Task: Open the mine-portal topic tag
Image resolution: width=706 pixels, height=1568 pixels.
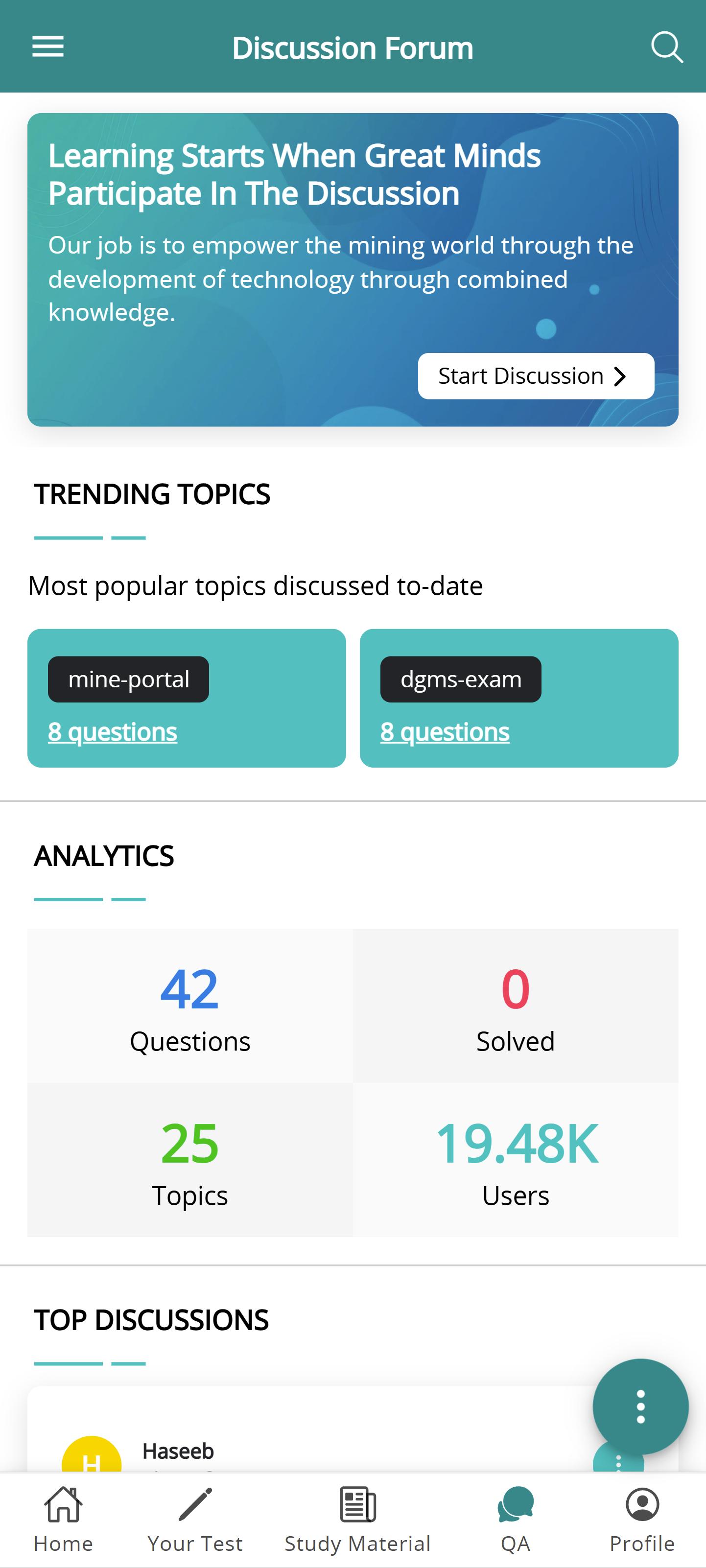Action: (x=128, y=679)
